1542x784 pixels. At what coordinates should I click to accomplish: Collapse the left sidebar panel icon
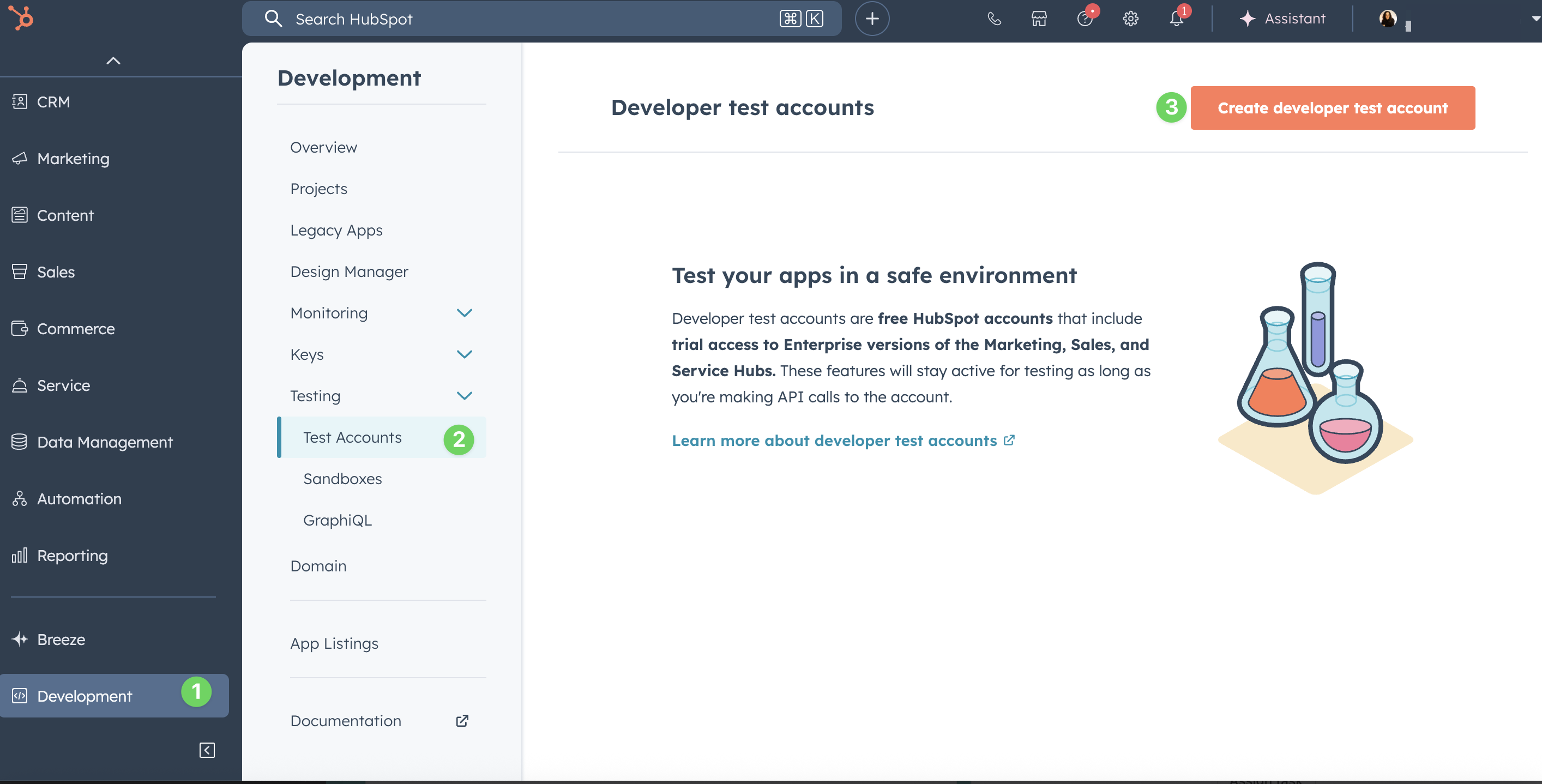coord(207,750)
